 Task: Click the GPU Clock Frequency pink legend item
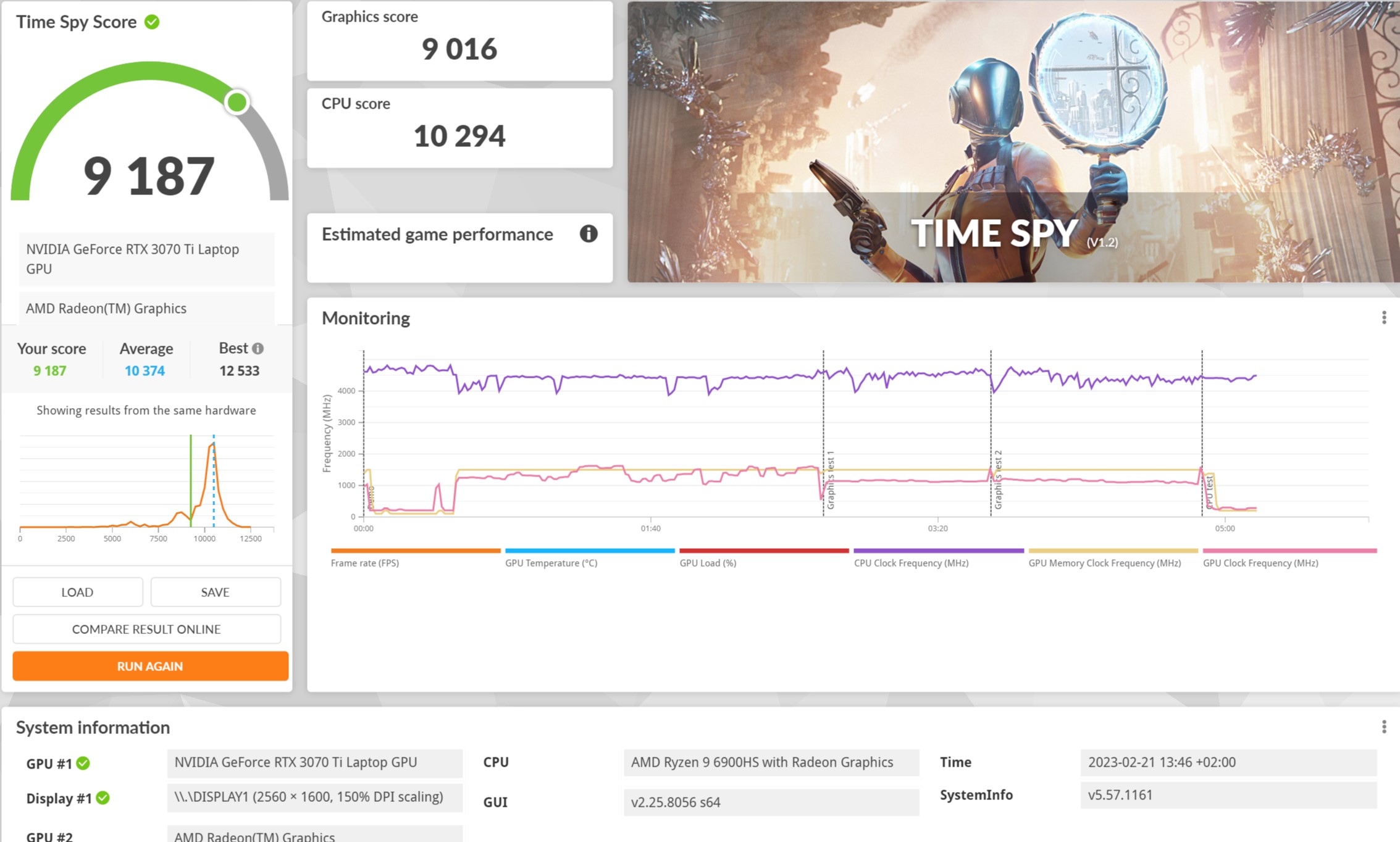(x=1290, y=558)
